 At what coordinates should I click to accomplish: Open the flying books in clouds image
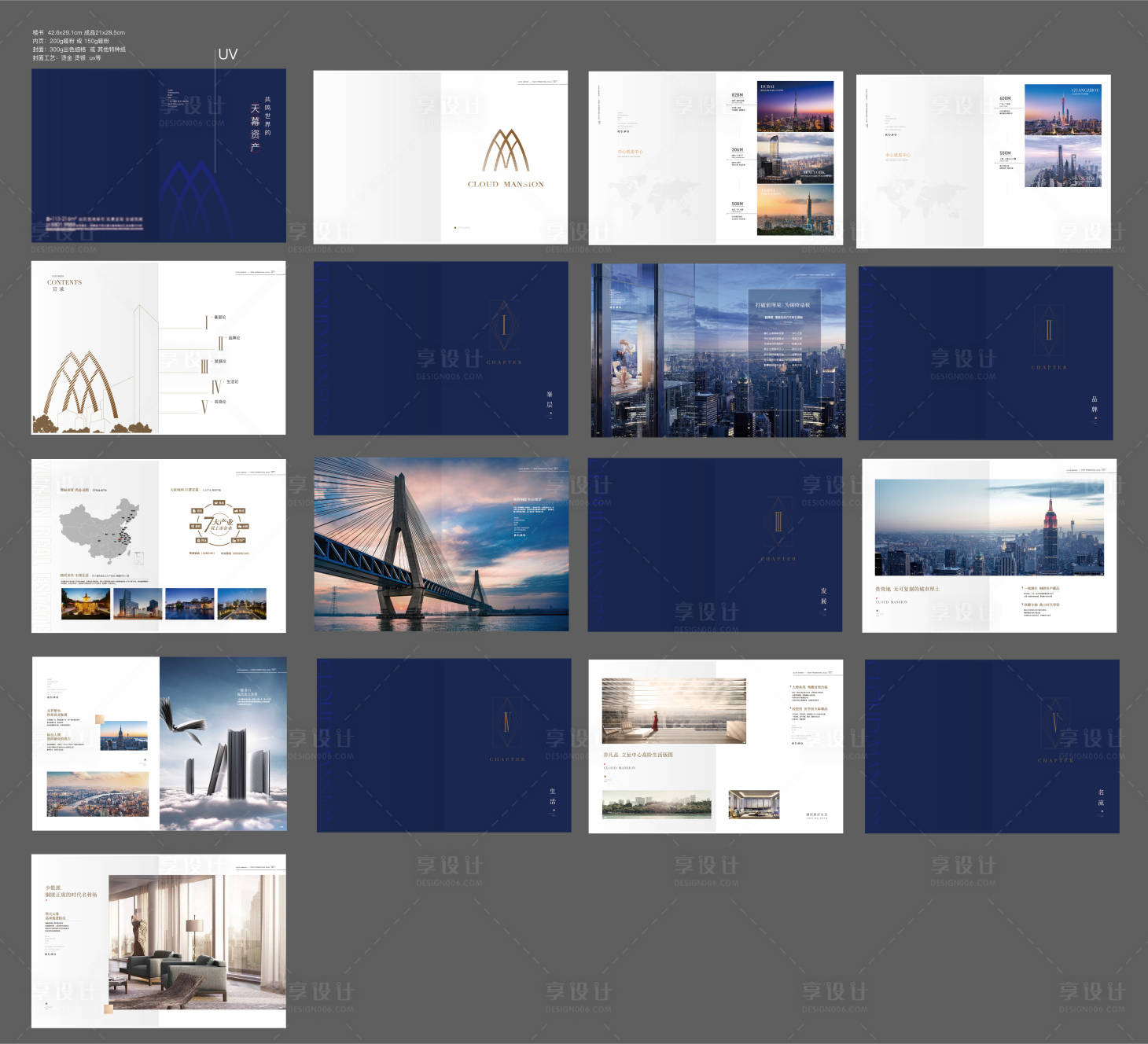pos(223,744)
